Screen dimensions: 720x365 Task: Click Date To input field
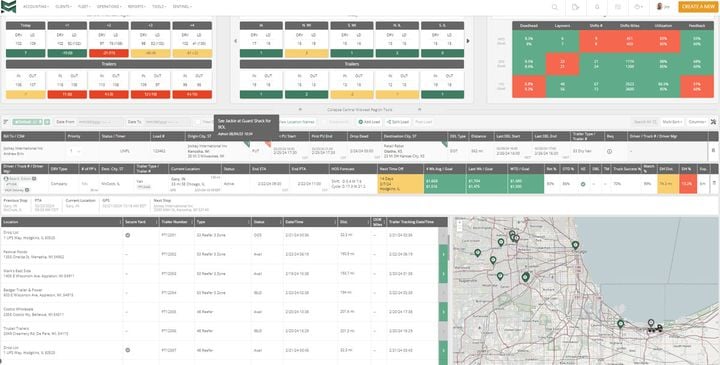[167, 122]
